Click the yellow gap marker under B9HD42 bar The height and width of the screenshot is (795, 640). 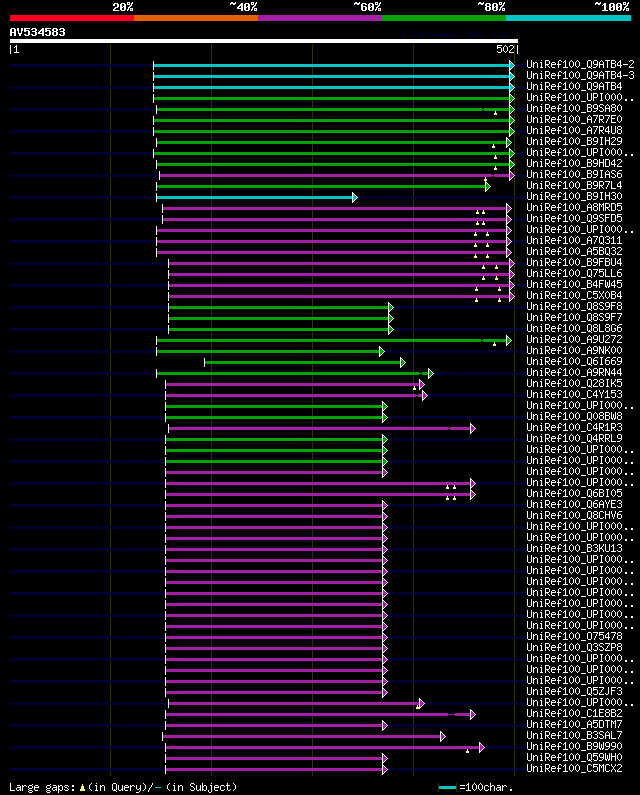[x=495, y=168]
